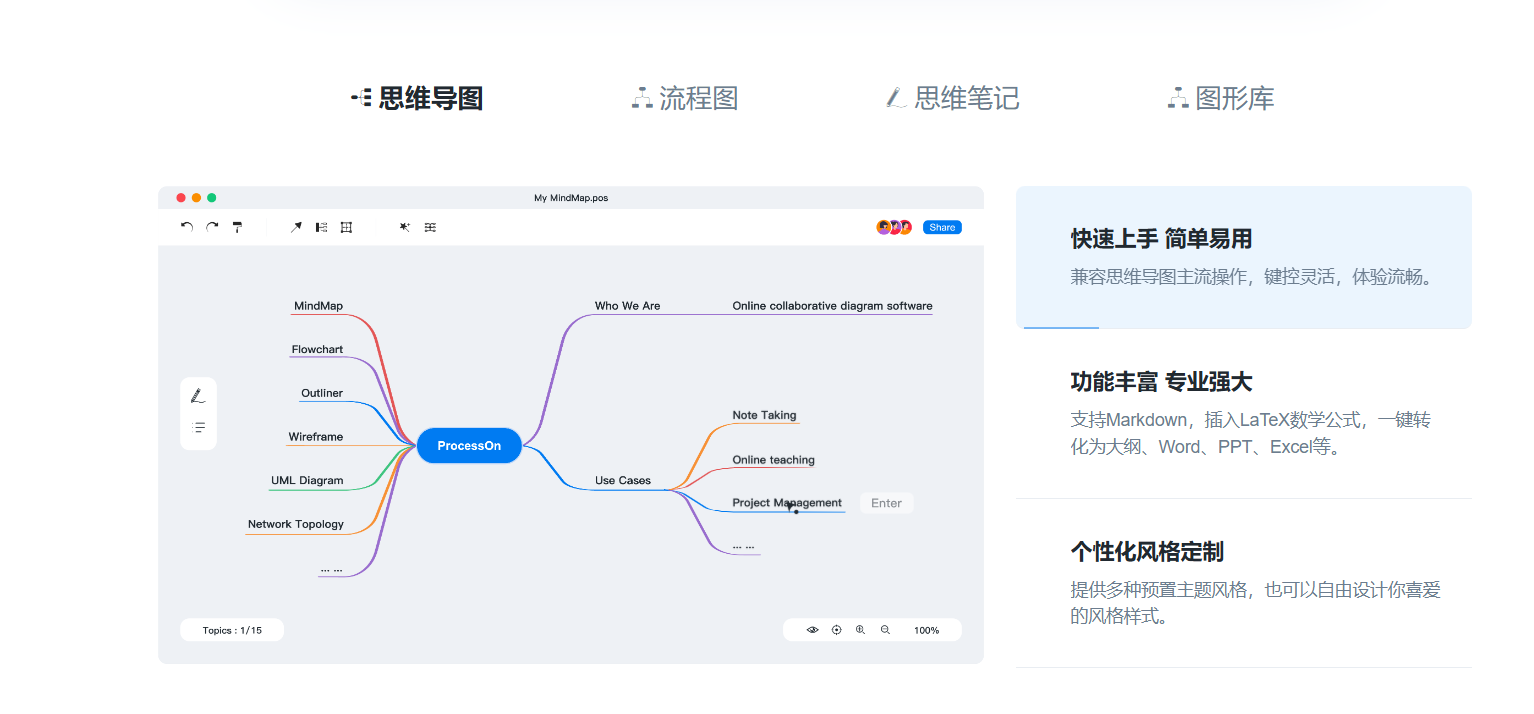
Task: Click the frame boundary icon in toolbar
Action: (x=346, y=227)
